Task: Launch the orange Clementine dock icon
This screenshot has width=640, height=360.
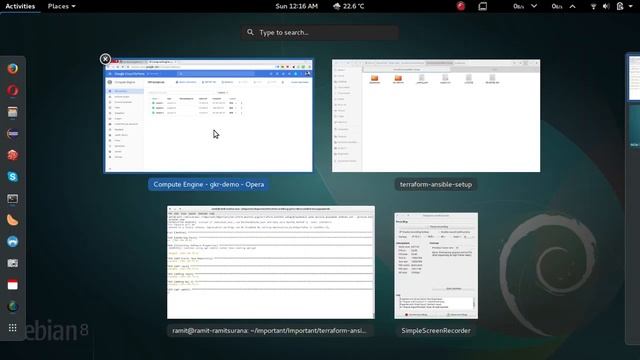Action: pos(13,220)
